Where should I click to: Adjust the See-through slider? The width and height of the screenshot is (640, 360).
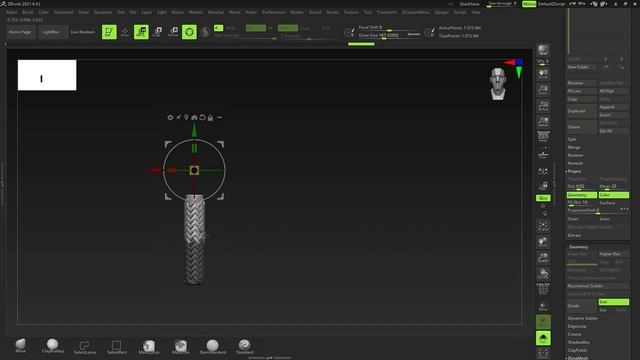pos(503,4)
